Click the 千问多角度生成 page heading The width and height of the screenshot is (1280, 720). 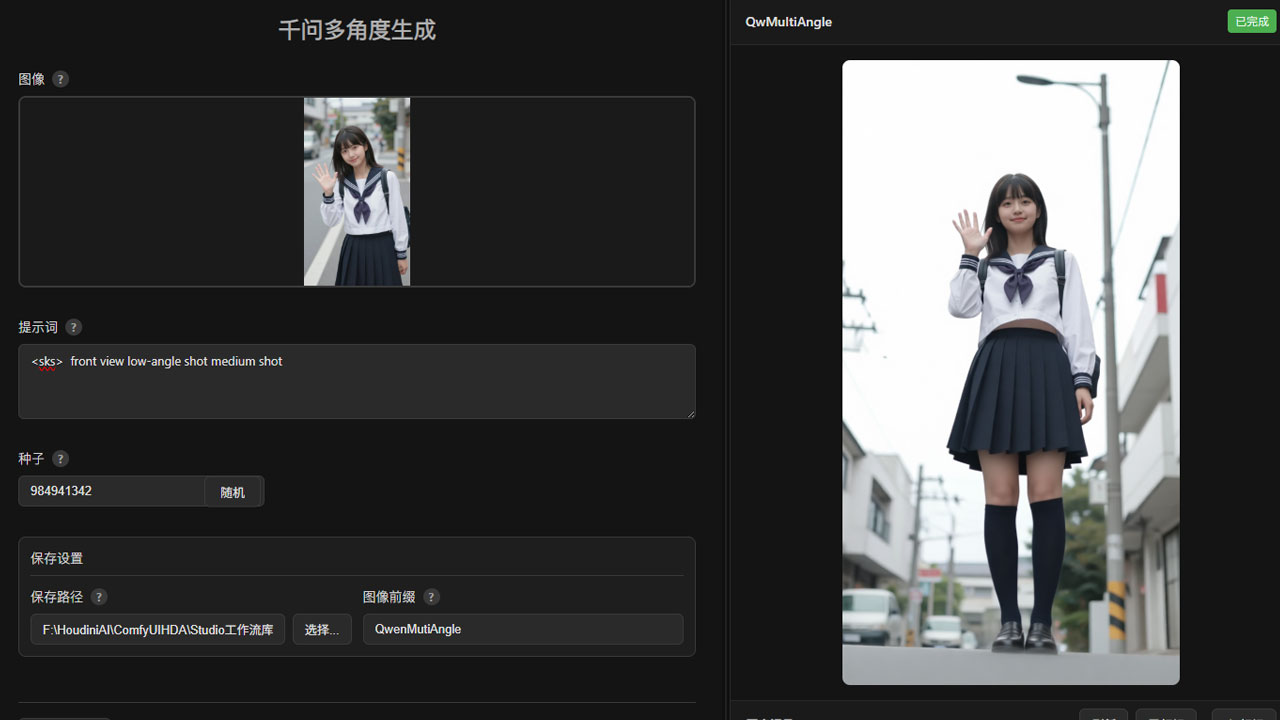(357, 30)
